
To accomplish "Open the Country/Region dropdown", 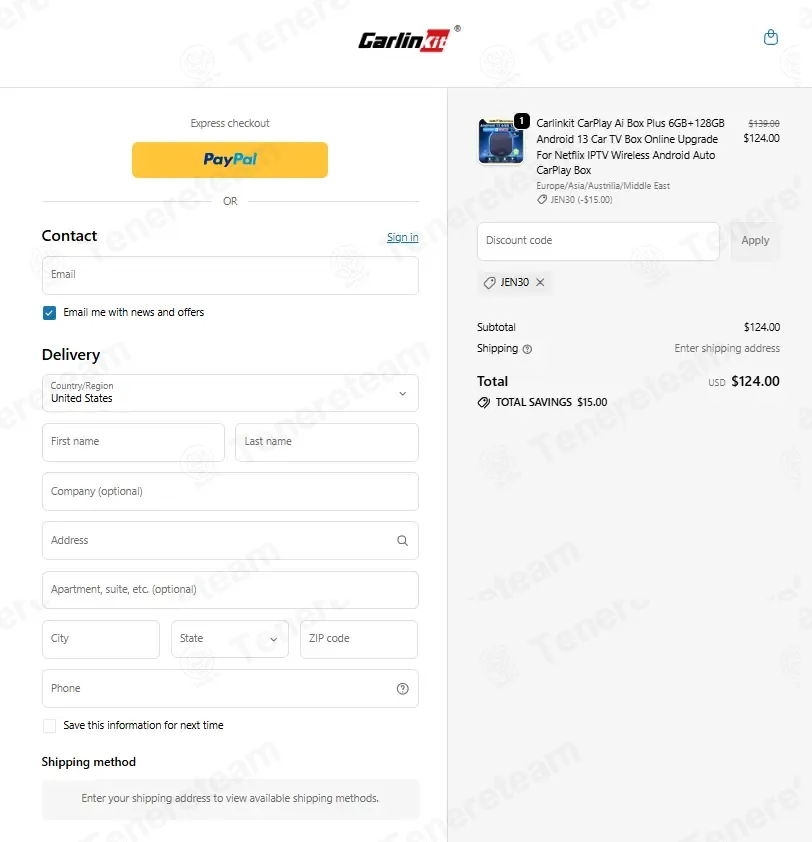I will (x=230, y=393).
